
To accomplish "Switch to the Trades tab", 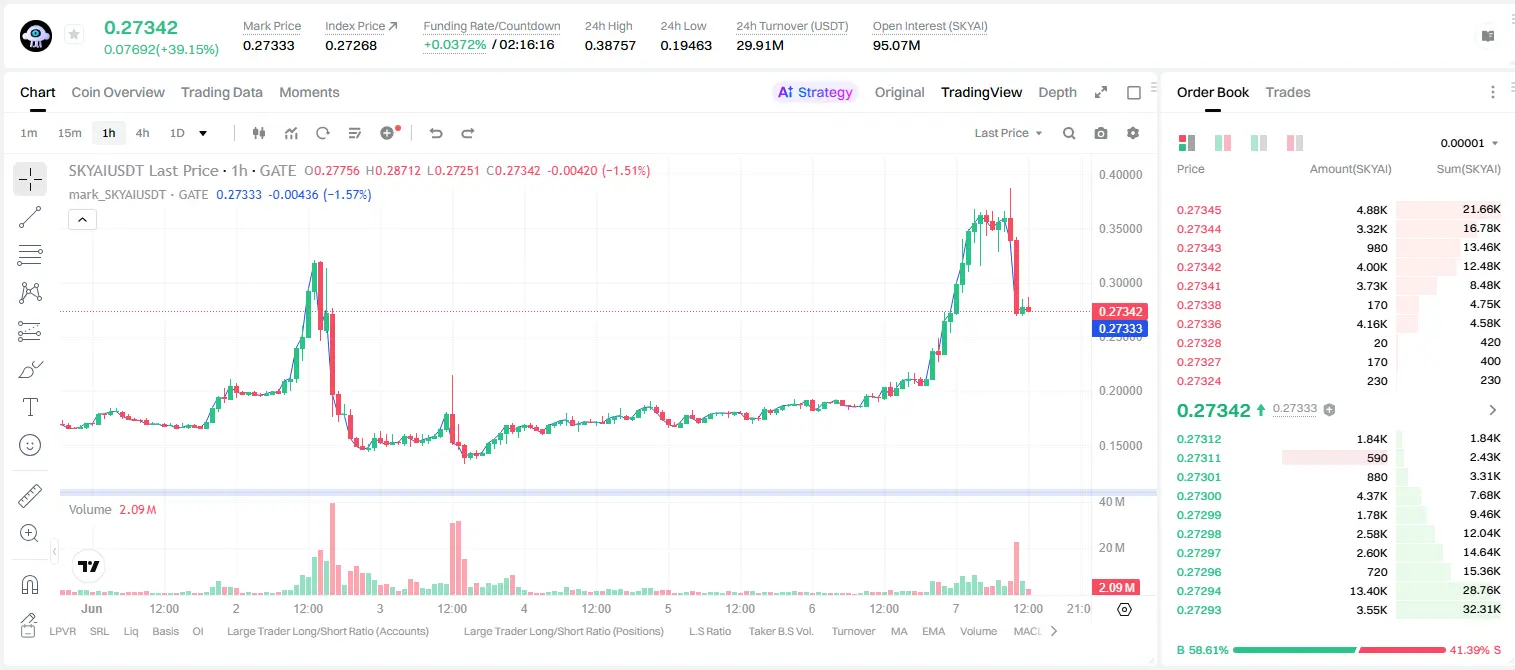I will (x=1288, y=92).
